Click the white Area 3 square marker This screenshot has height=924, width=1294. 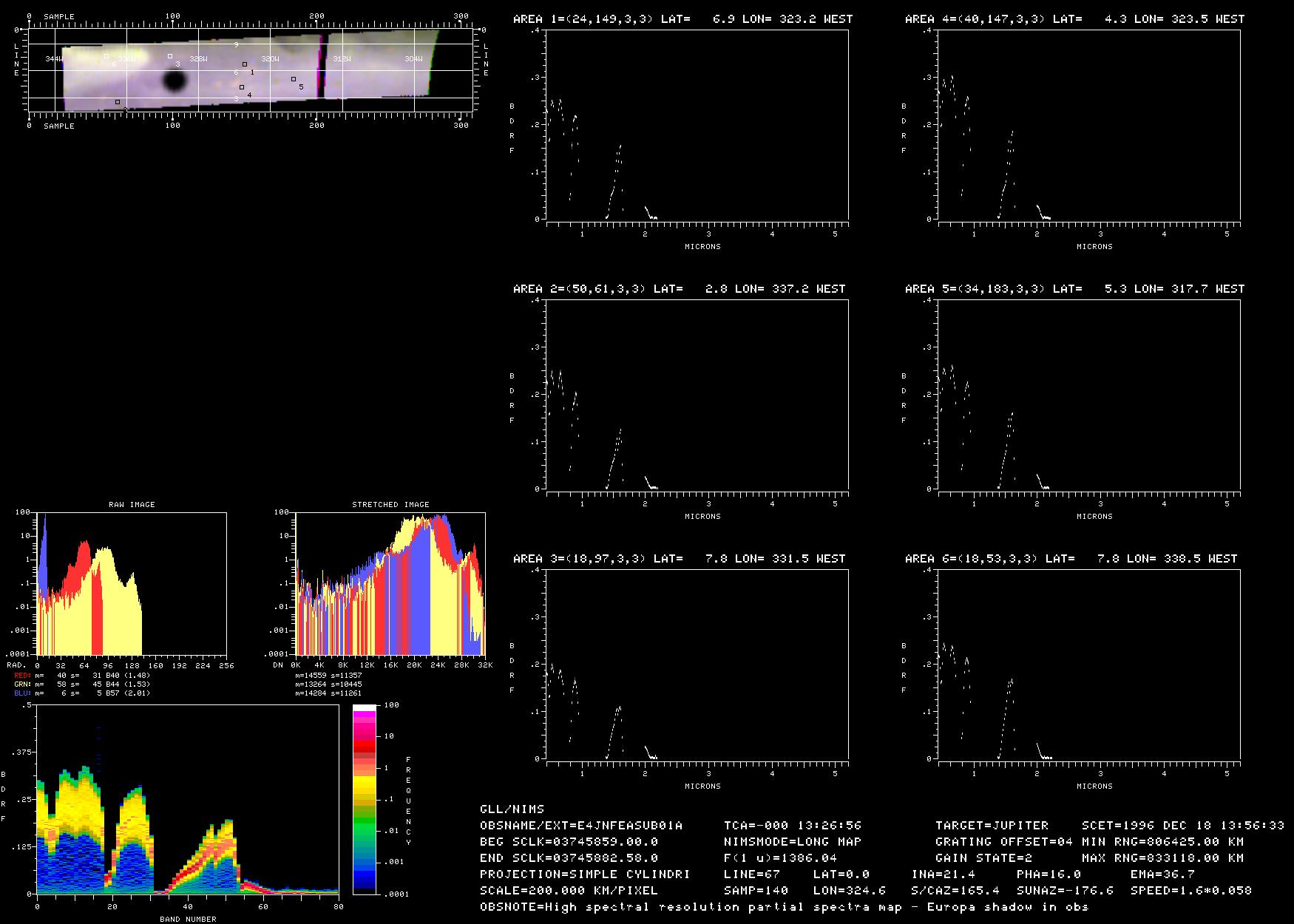click(x=170, y=56)
